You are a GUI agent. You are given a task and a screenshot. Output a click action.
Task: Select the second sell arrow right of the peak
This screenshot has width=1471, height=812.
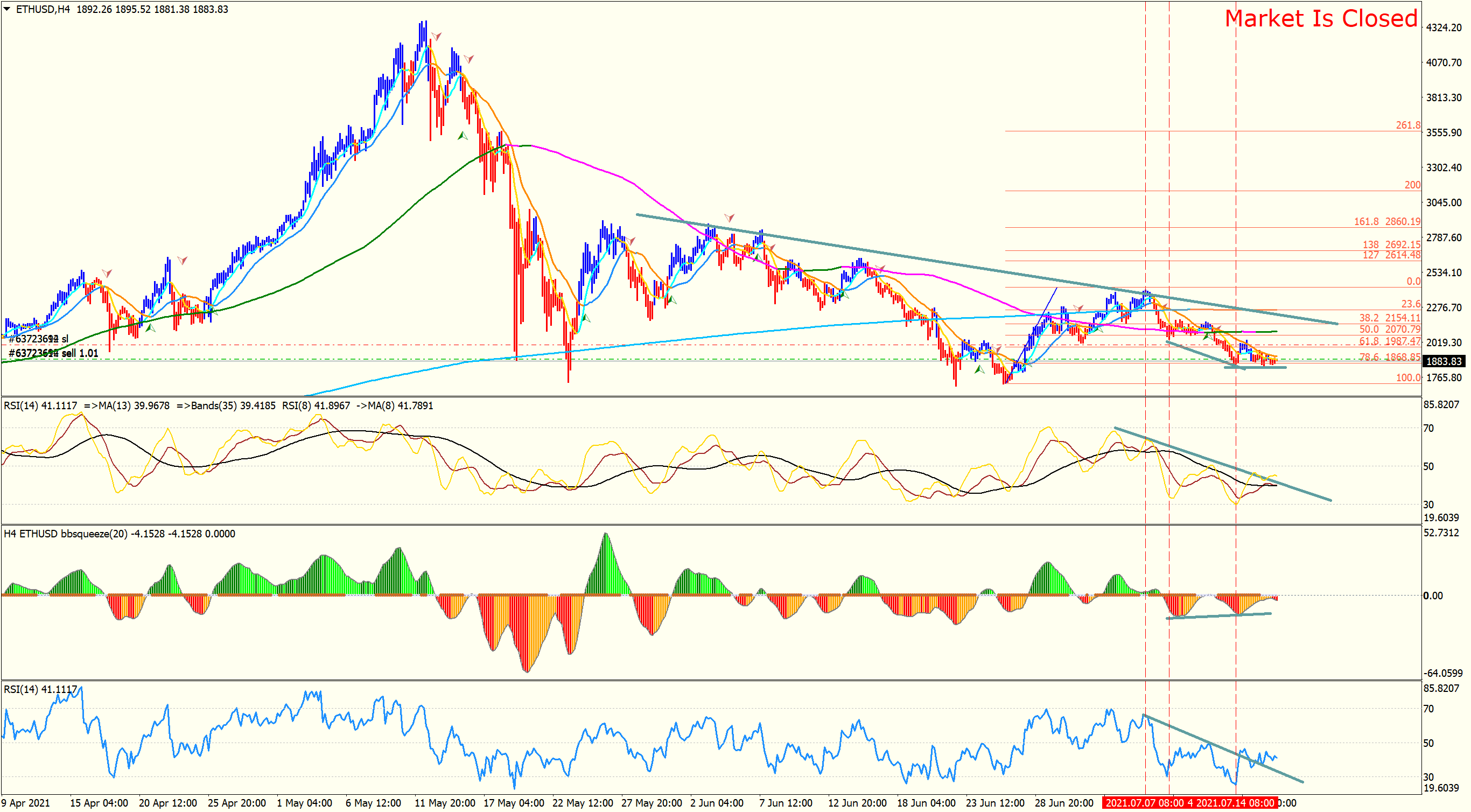(x=468, y=59)
